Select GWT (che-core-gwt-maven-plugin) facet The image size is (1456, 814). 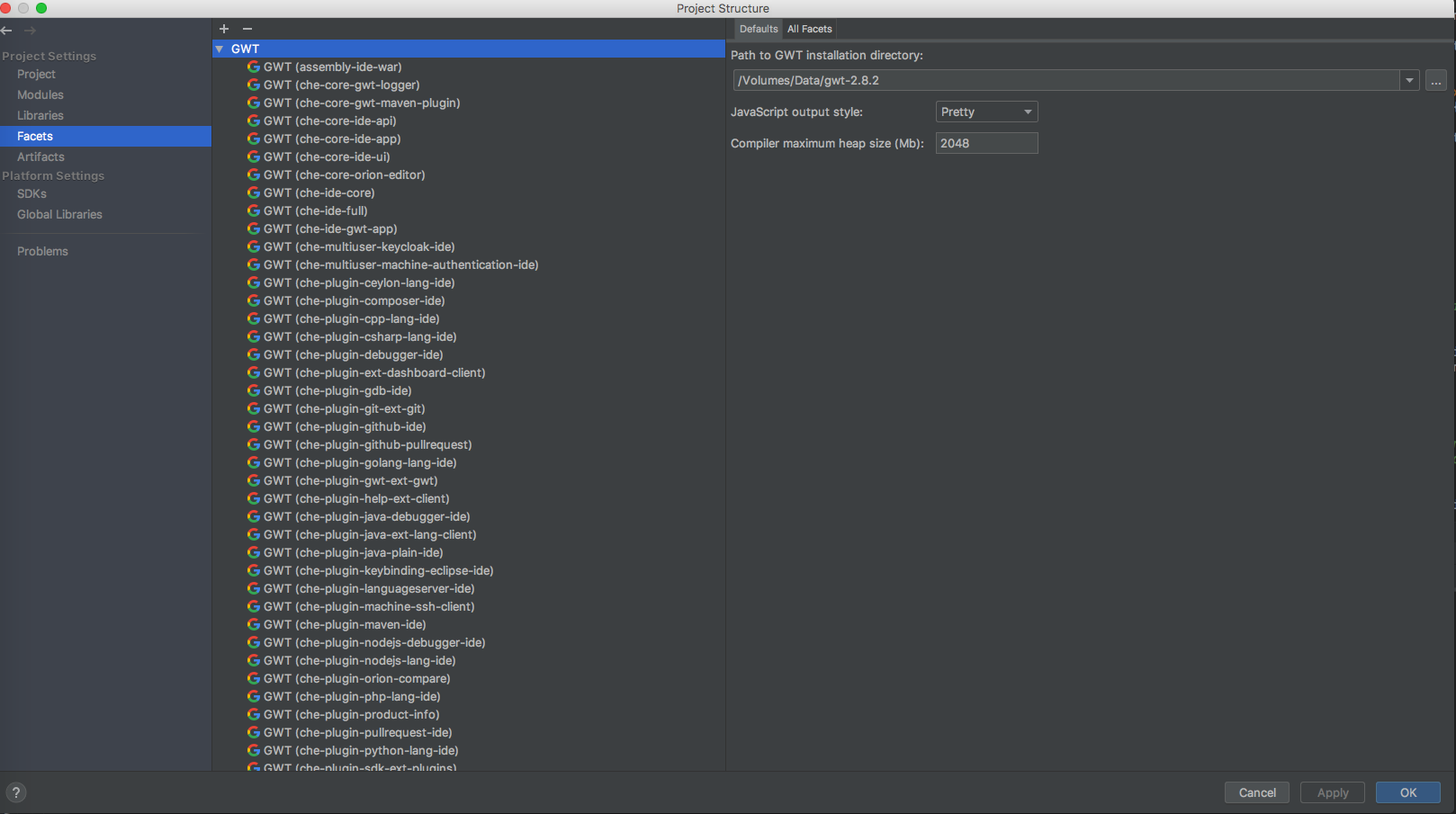[362, 103]
